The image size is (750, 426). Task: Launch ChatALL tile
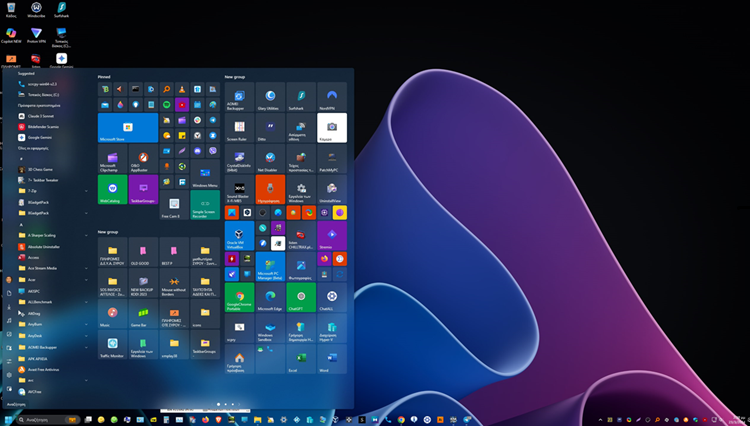click(332, 297)
